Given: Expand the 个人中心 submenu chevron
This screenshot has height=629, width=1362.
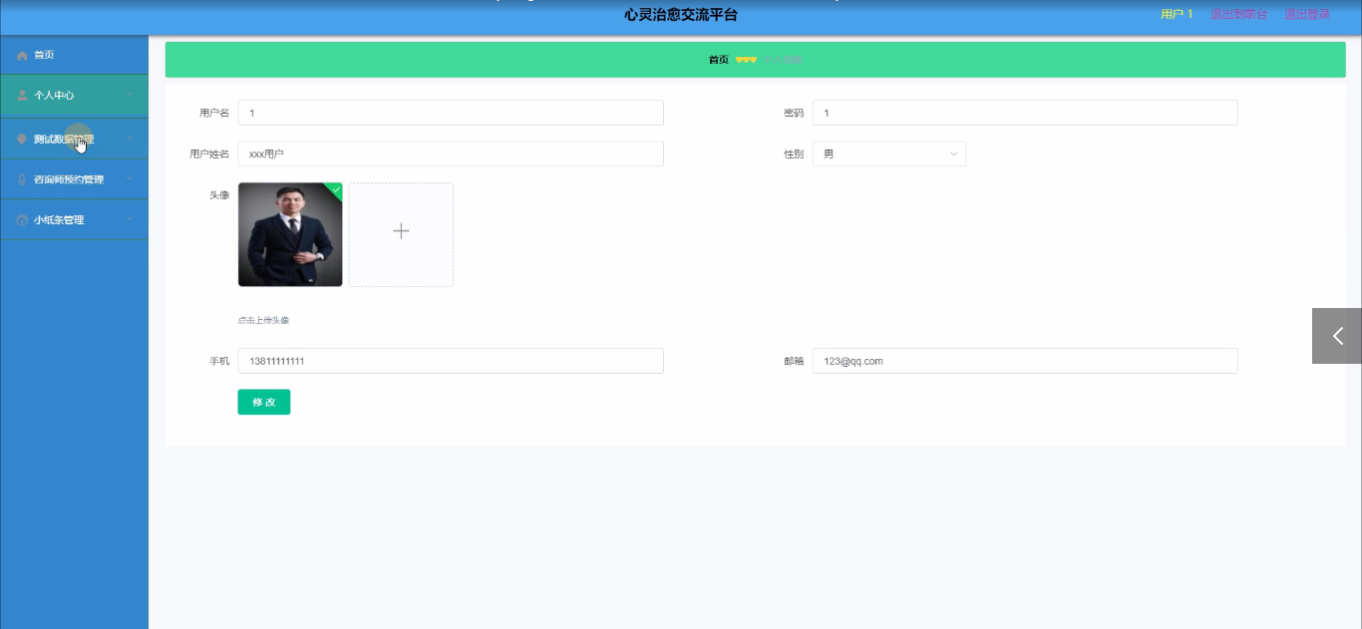Looking at the screenshot, I should point(130,96).
